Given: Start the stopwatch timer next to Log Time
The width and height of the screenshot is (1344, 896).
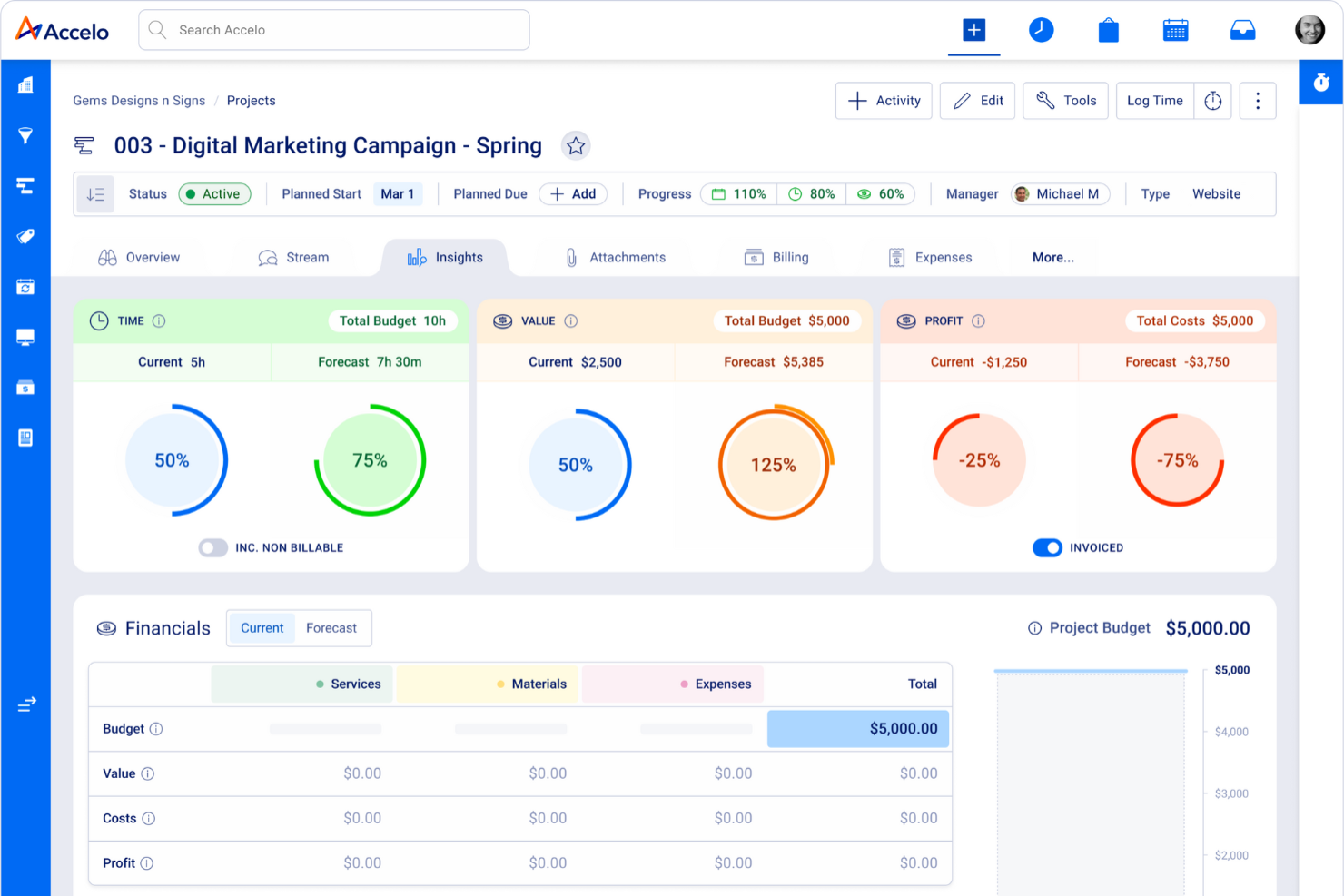Looking at the screenshot, I should pyautogui.click(x=1213, y=101).
